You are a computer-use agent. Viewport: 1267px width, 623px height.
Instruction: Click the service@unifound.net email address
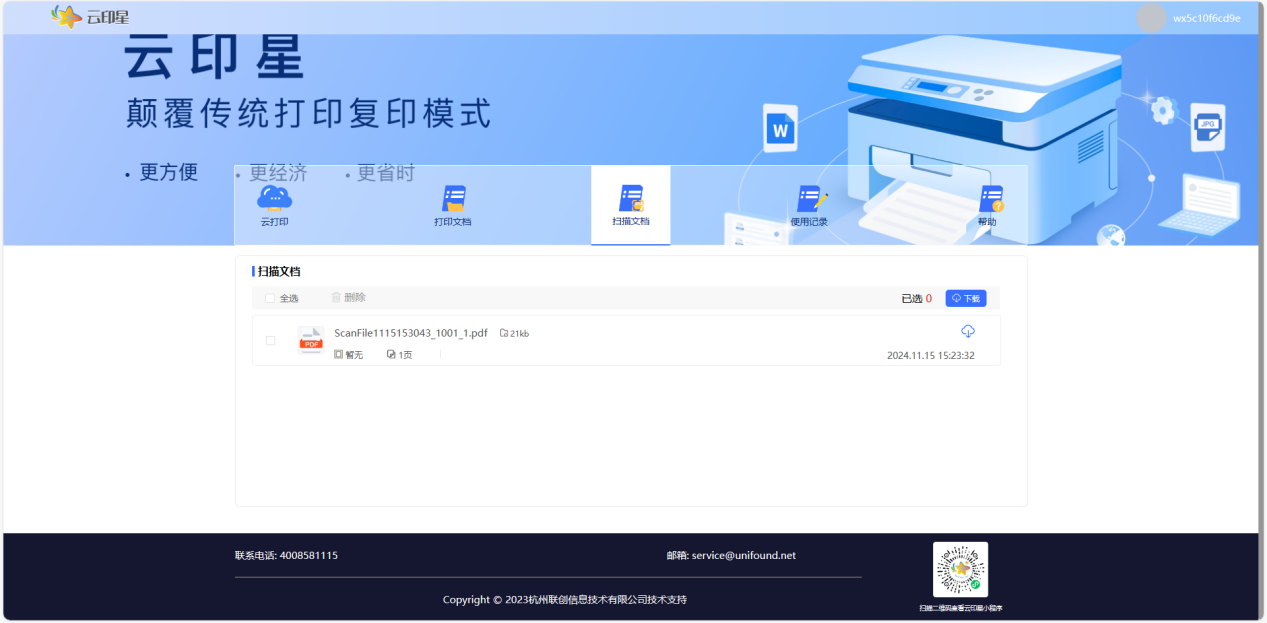743,555
